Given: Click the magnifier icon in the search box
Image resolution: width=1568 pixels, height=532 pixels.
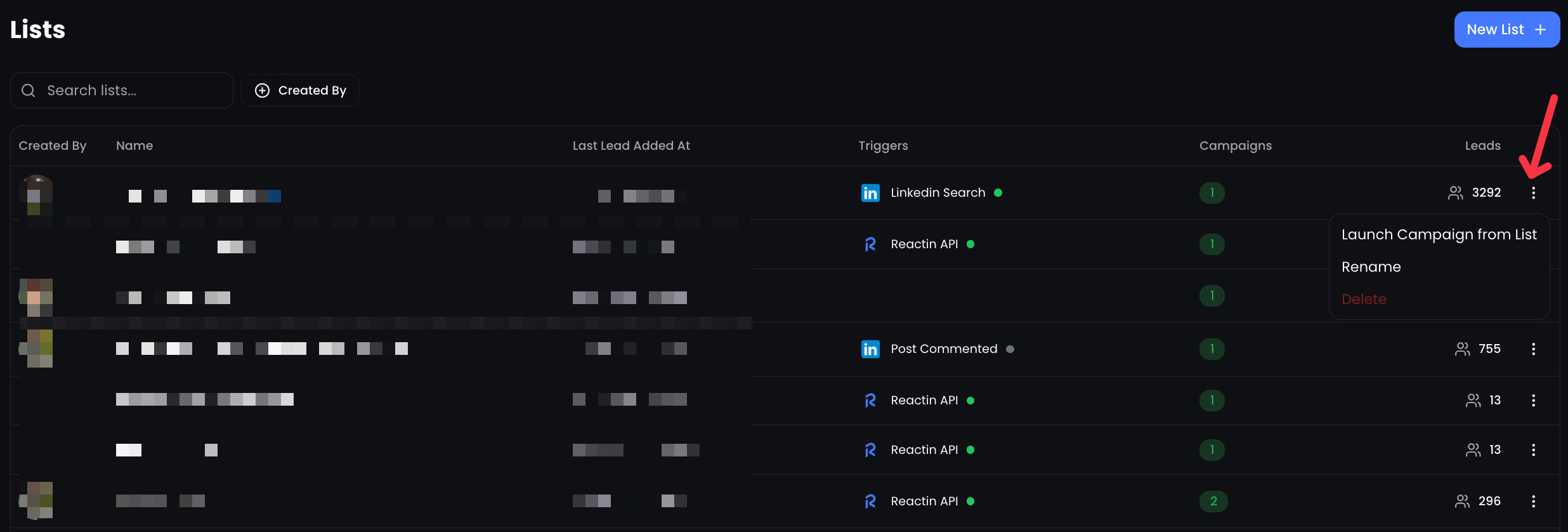Looking at the screenshot, I should click(29, 91).
